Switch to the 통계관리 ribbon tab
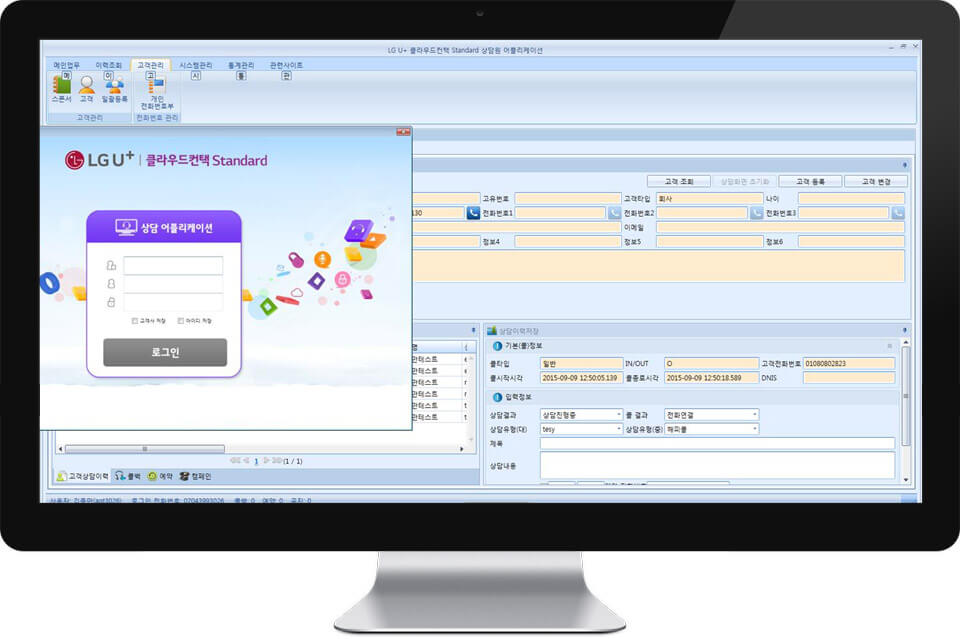This screenshot has width=960, height=639. 241,65
